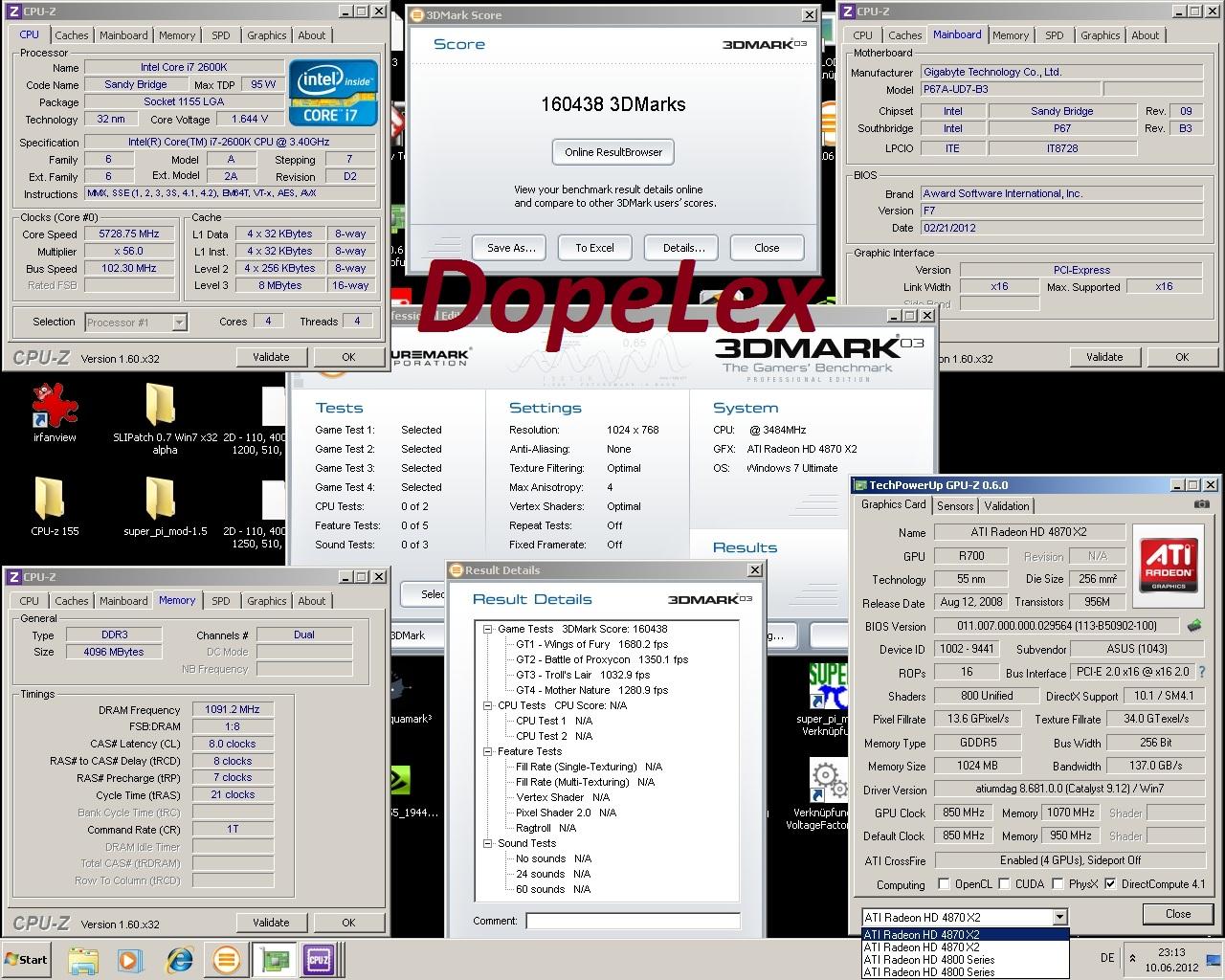Click OK in the top-right CPU-Z window
The height and width of the screenshot is (980, 1225).
tap(1182, 357)
